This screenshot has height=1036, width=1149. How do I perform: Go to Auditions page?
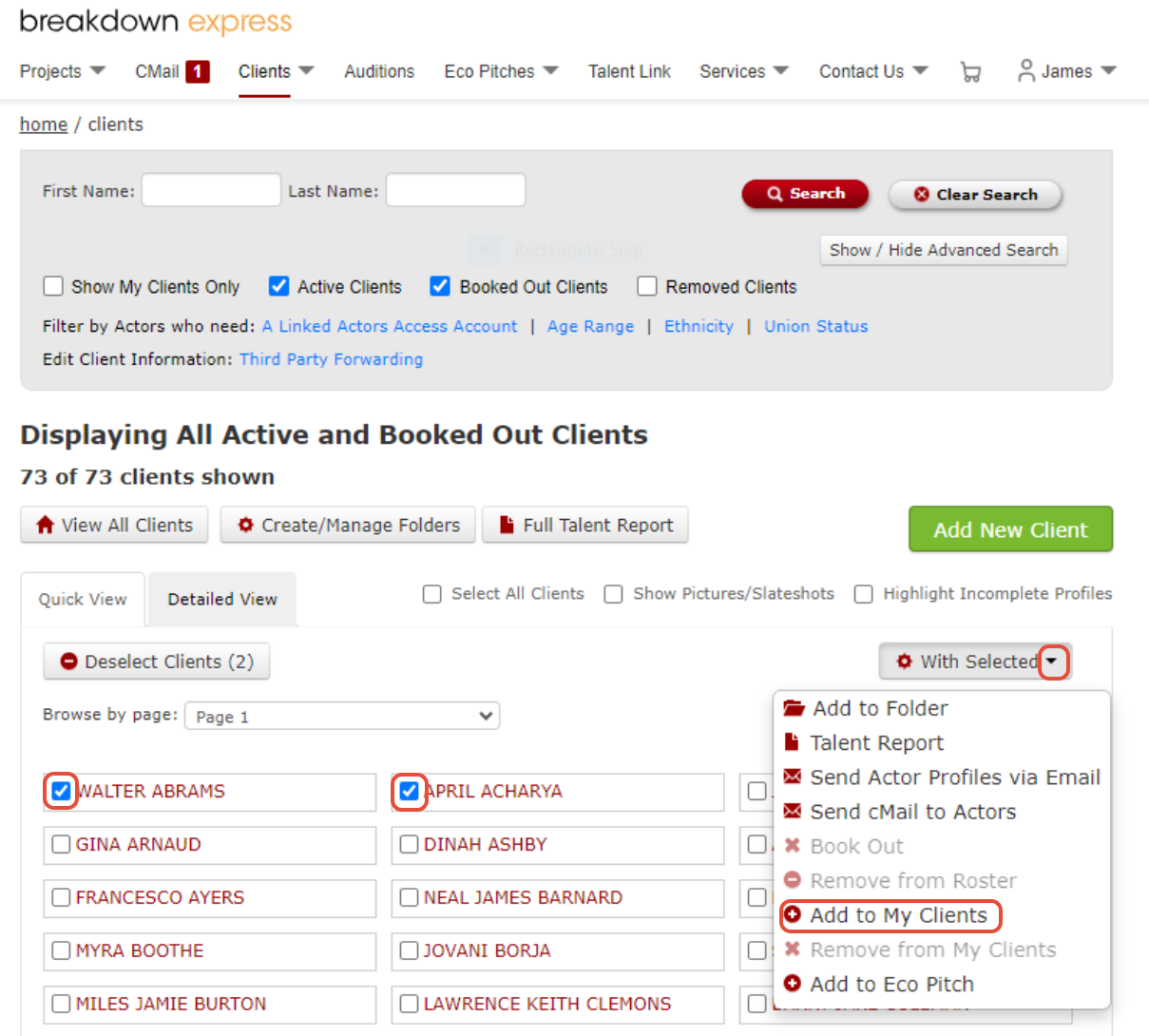click(x=379, y=71)
